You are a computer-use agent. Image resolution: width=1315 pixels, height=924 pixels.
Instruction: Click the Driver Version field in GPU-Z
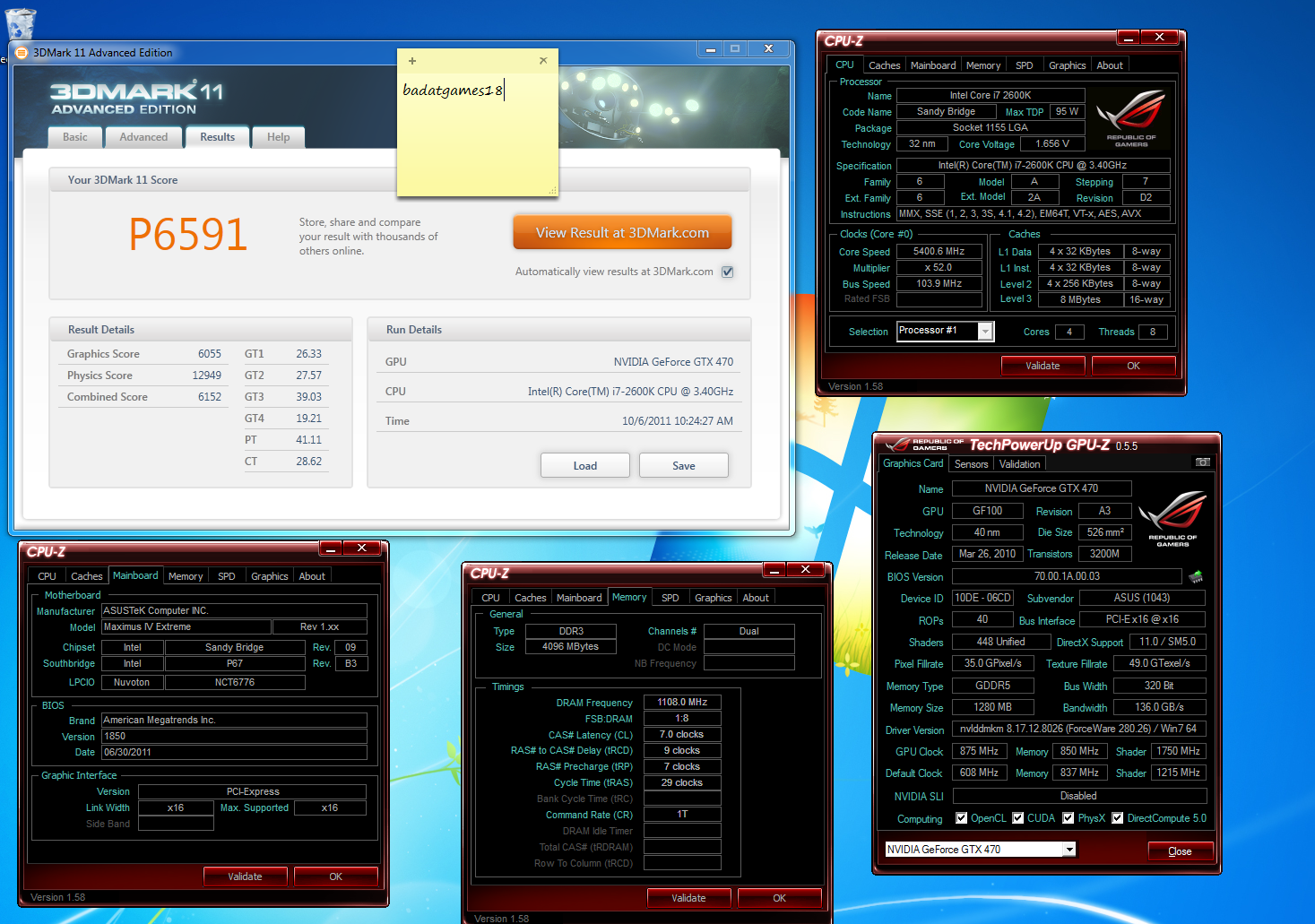1078,730
